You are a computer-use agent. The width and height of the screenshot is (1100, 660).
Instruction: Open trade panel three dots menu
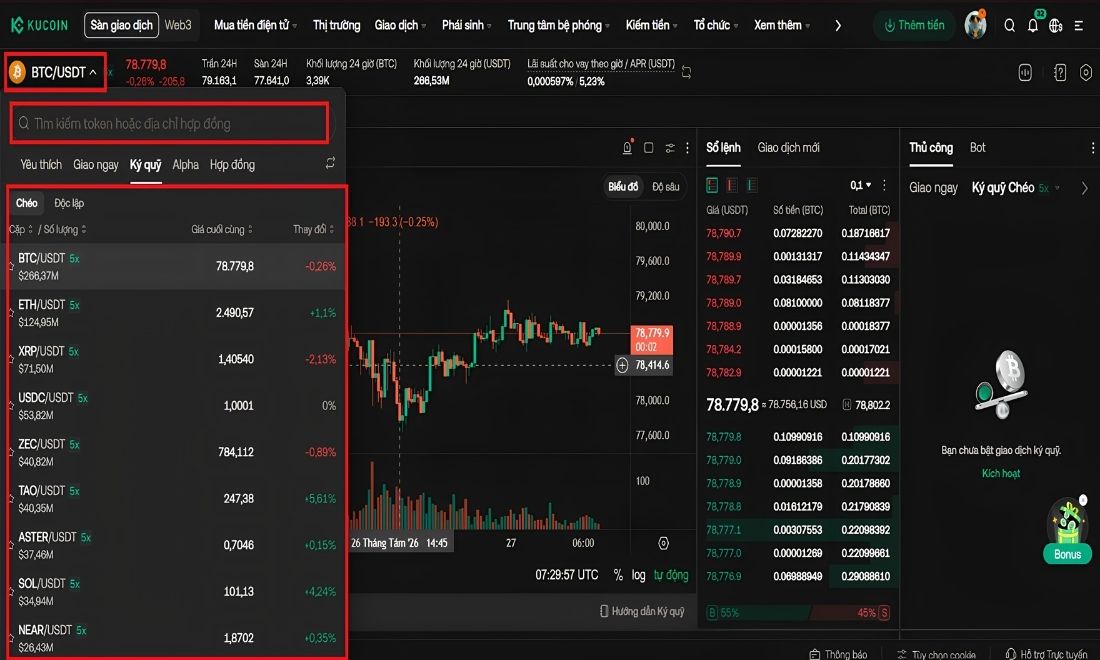point(1092,147)
